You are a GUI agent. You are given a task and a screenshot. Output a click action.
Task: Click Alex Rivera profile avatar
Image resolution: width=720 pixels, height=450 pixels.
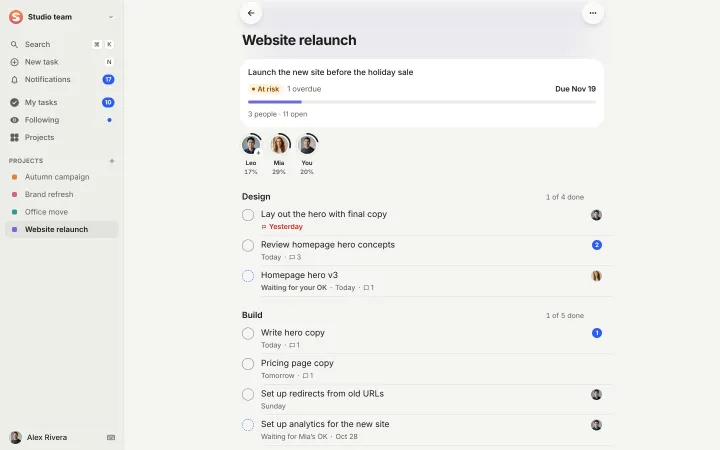(x=16, y=437)
